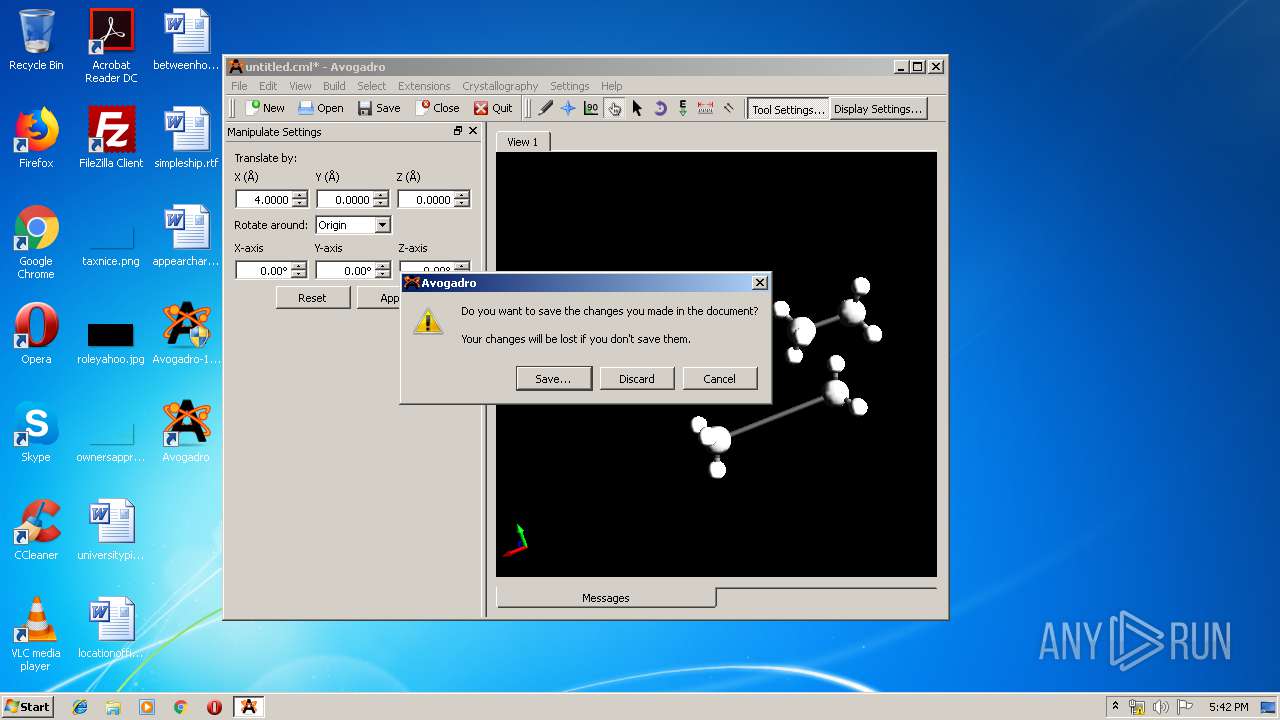Image resolution: width=1280 pixels, height=720 pixels.
Task: Open the Select menu
Action: [371, 86]
